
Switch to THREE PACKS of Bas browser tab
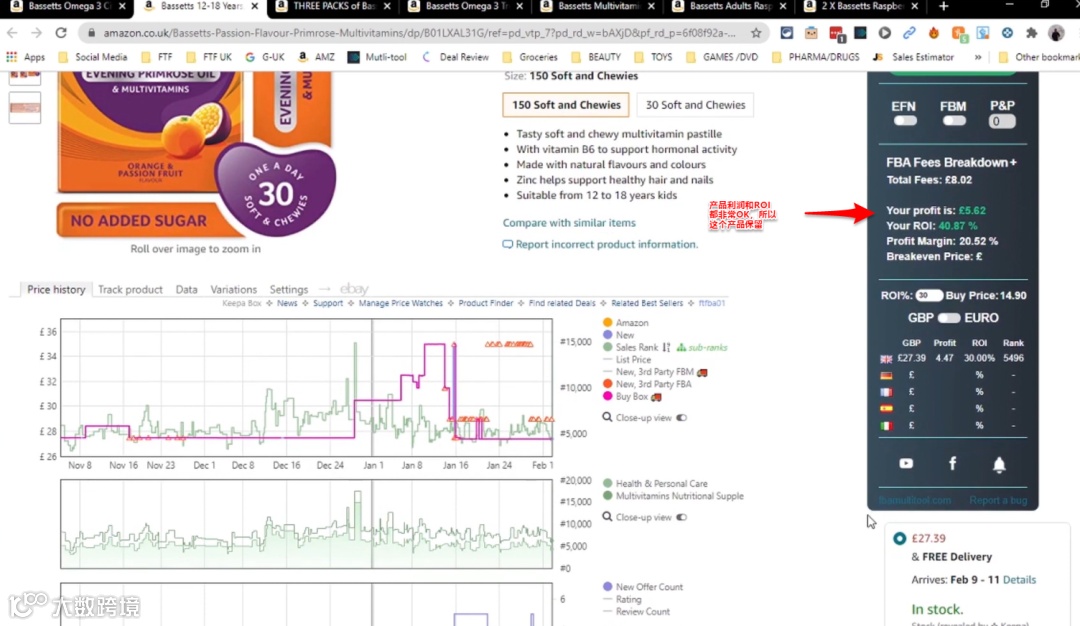(333, 6)
